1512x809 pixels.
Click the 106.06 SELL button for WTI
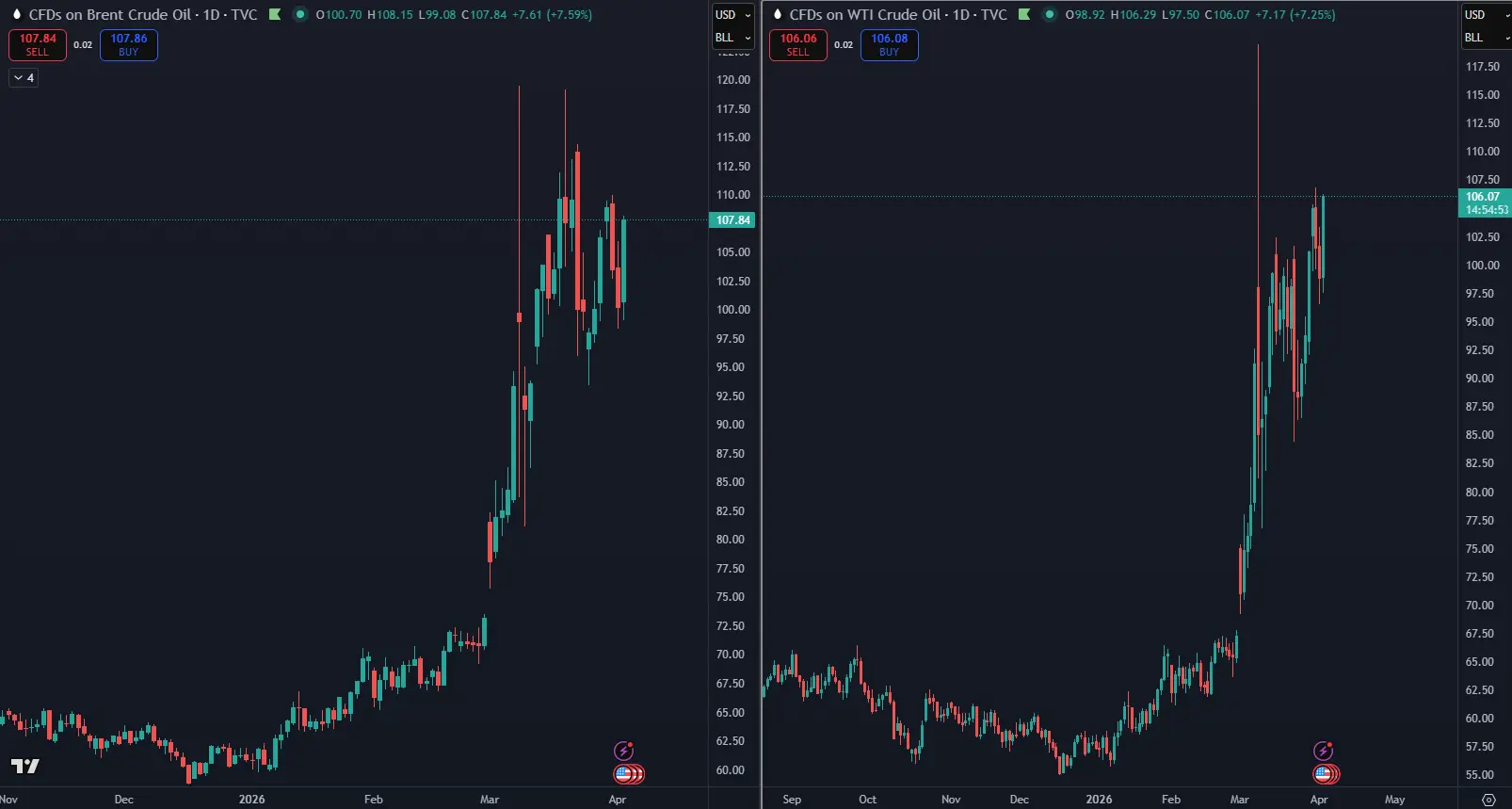(798, 45)
